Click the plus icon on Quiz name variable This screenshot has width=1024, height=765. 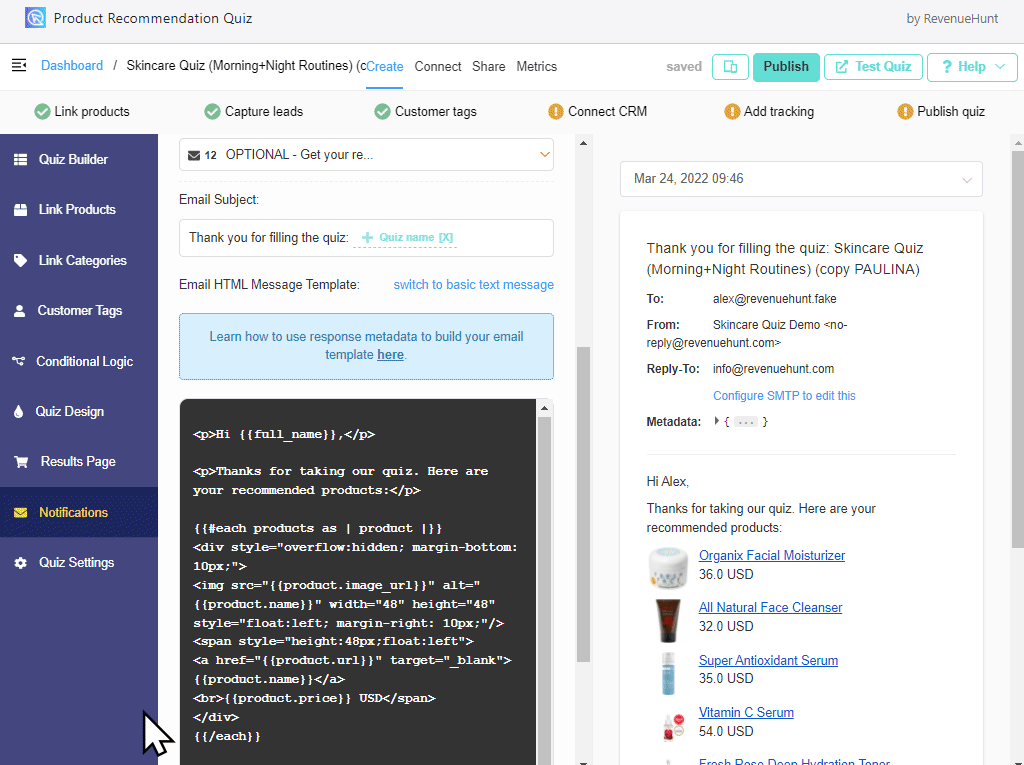367,237
